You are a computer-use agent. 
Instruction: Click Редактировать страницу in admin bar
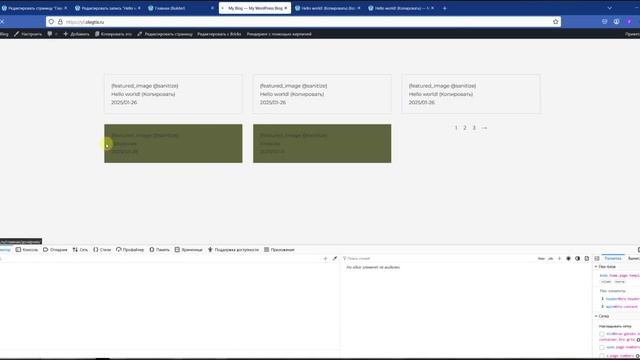pyautogui.click(x=164, y=34)
